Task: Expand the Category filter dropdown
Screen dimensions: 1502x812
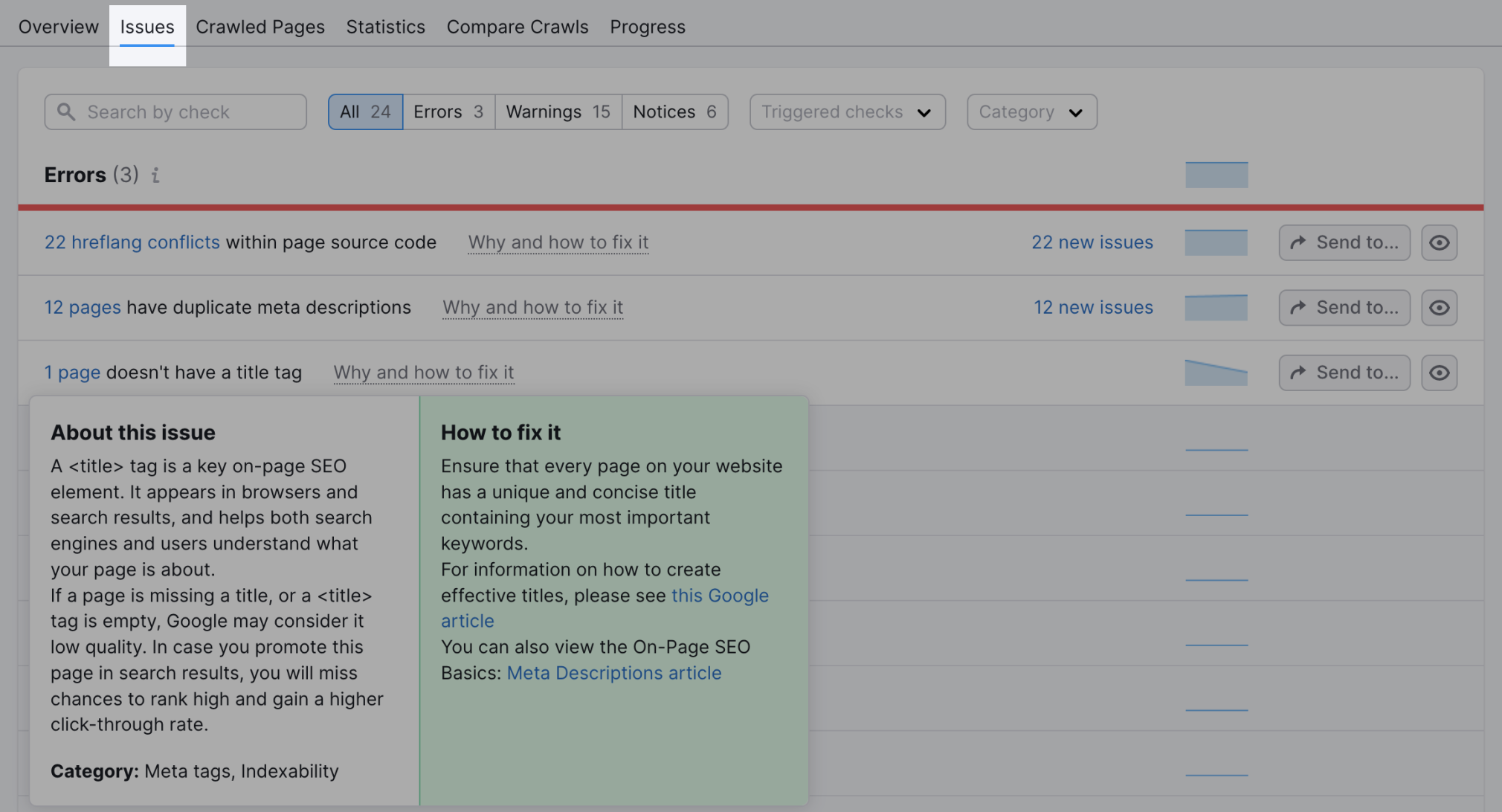Action: (1031, 112)
